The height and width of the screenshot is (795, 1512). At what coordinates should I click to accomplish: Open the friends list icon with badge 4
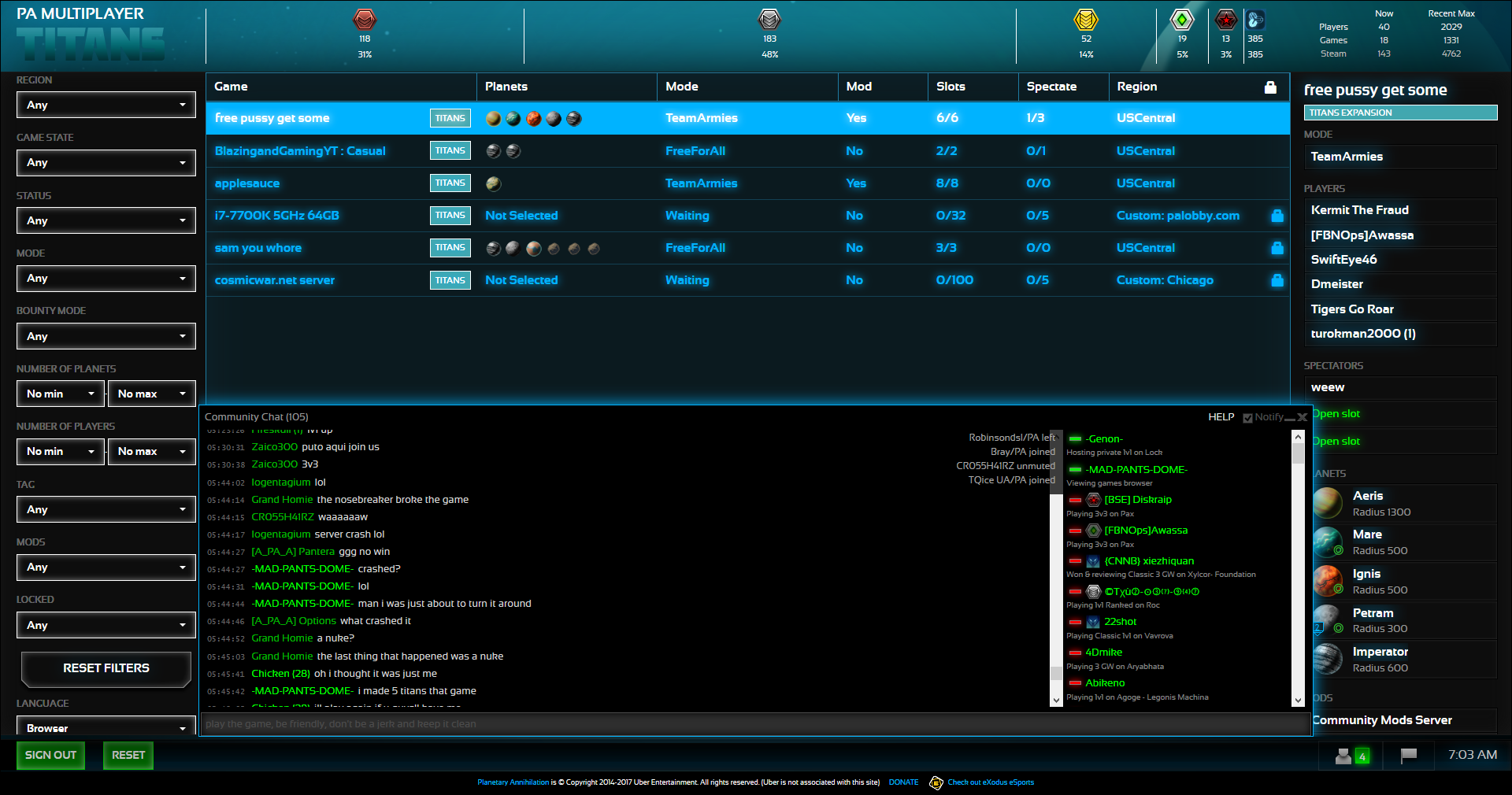1352,756
